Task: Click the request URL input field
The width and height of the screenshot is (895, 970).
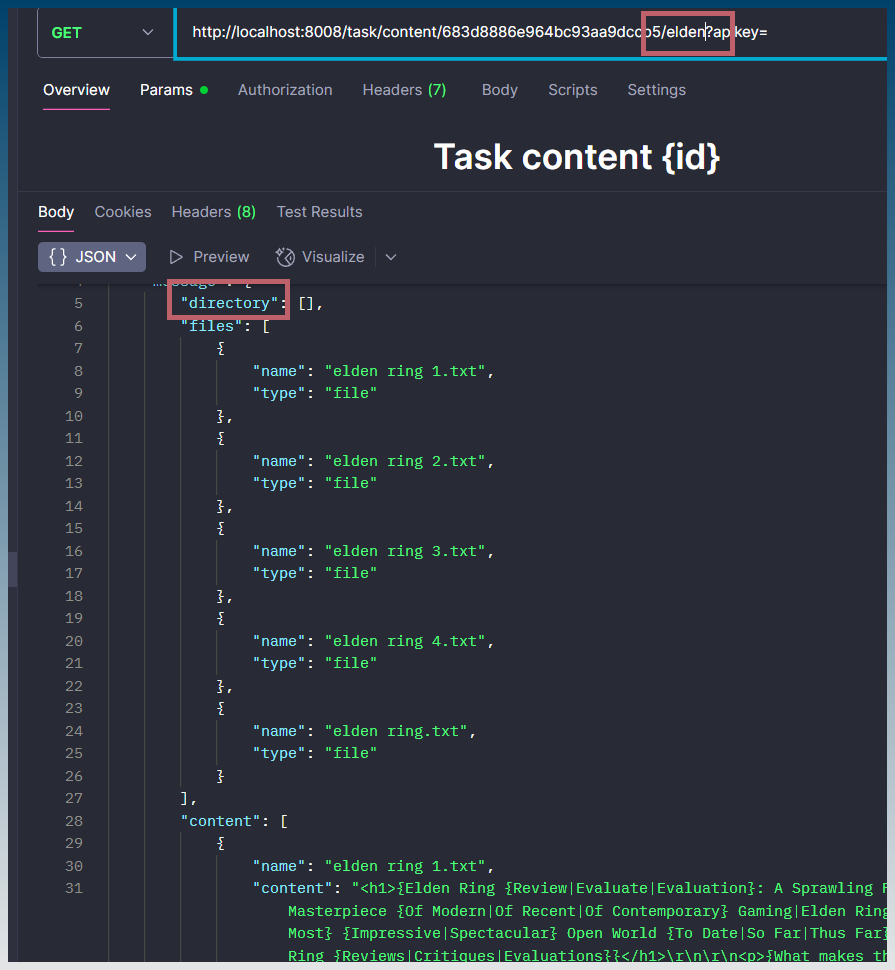Action: click(x=532, y=33)
